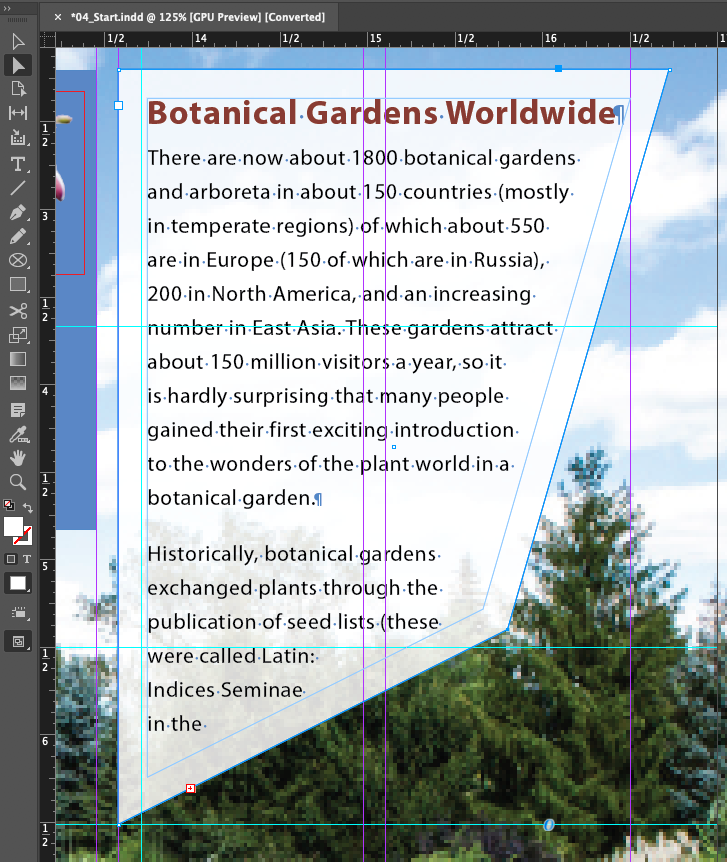Toggle formatting affects text button

(x=27, y=559)
